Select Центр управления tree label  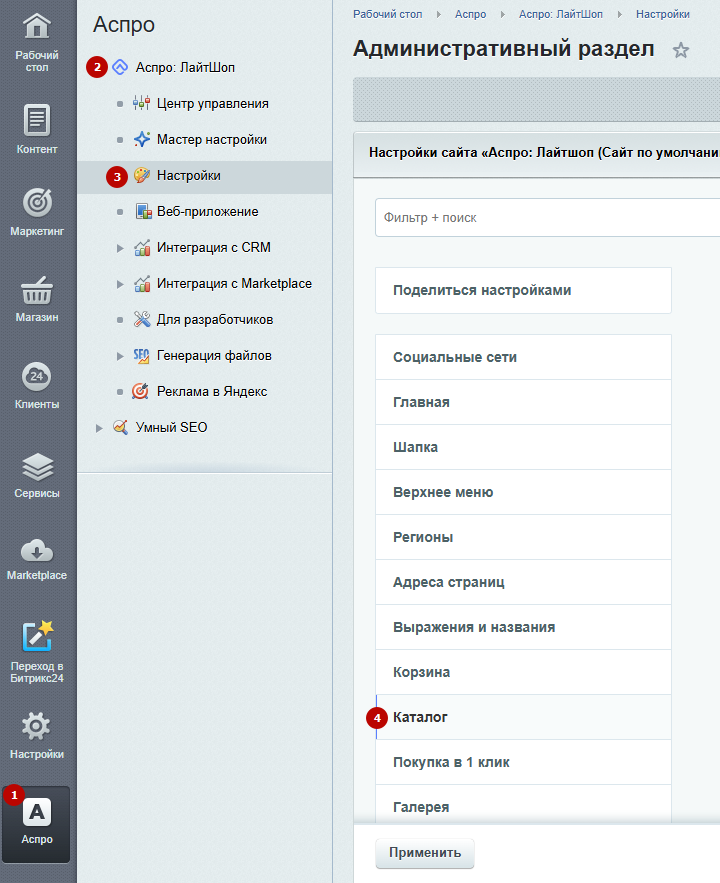(x=213, y=104)
